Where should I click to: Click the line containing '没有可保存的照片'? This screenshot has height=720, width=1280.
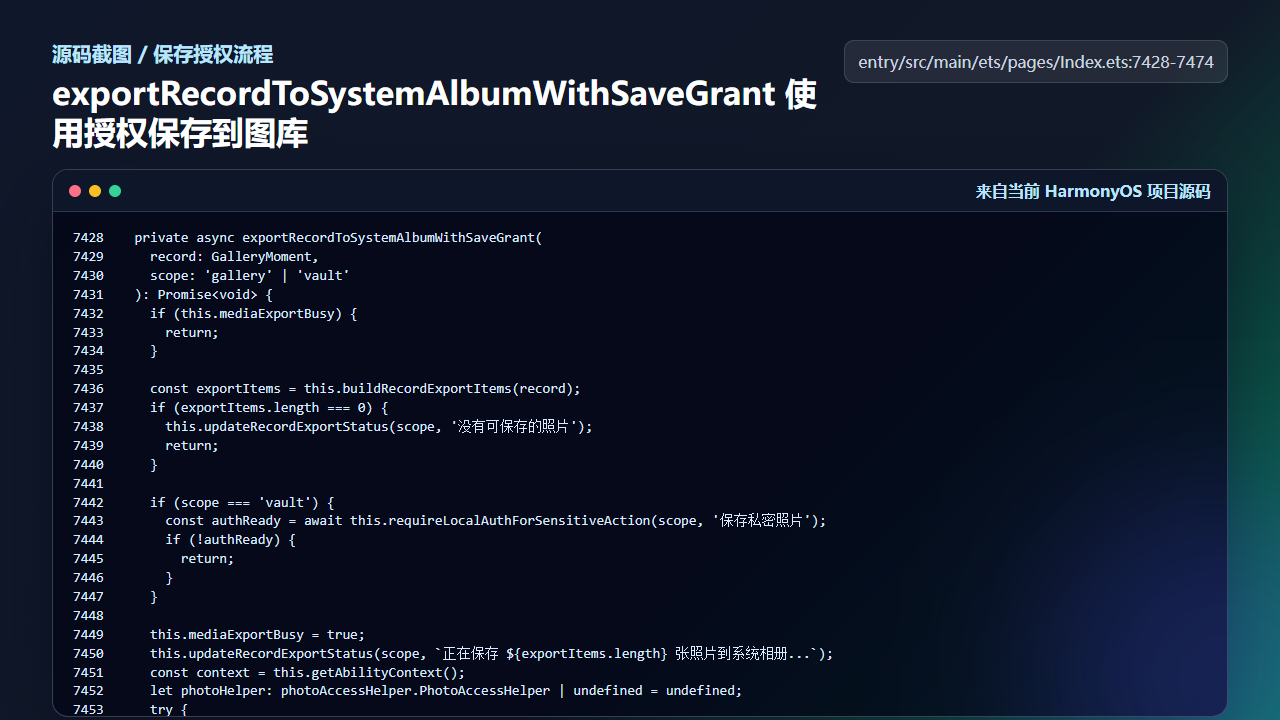coord(379,427)
